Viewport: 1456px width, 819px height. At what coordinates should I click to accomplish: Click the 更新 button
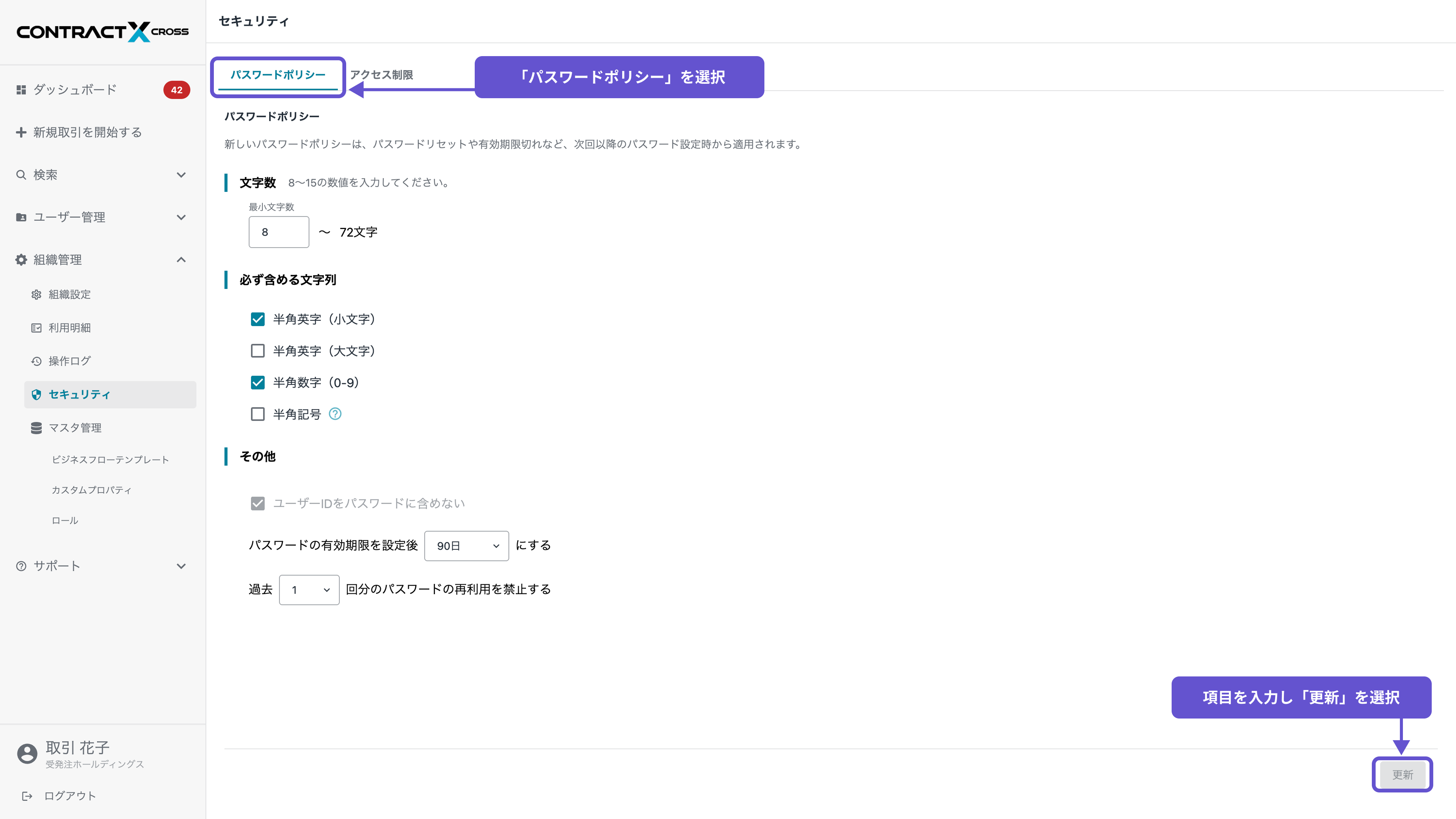click(1402, 774)
